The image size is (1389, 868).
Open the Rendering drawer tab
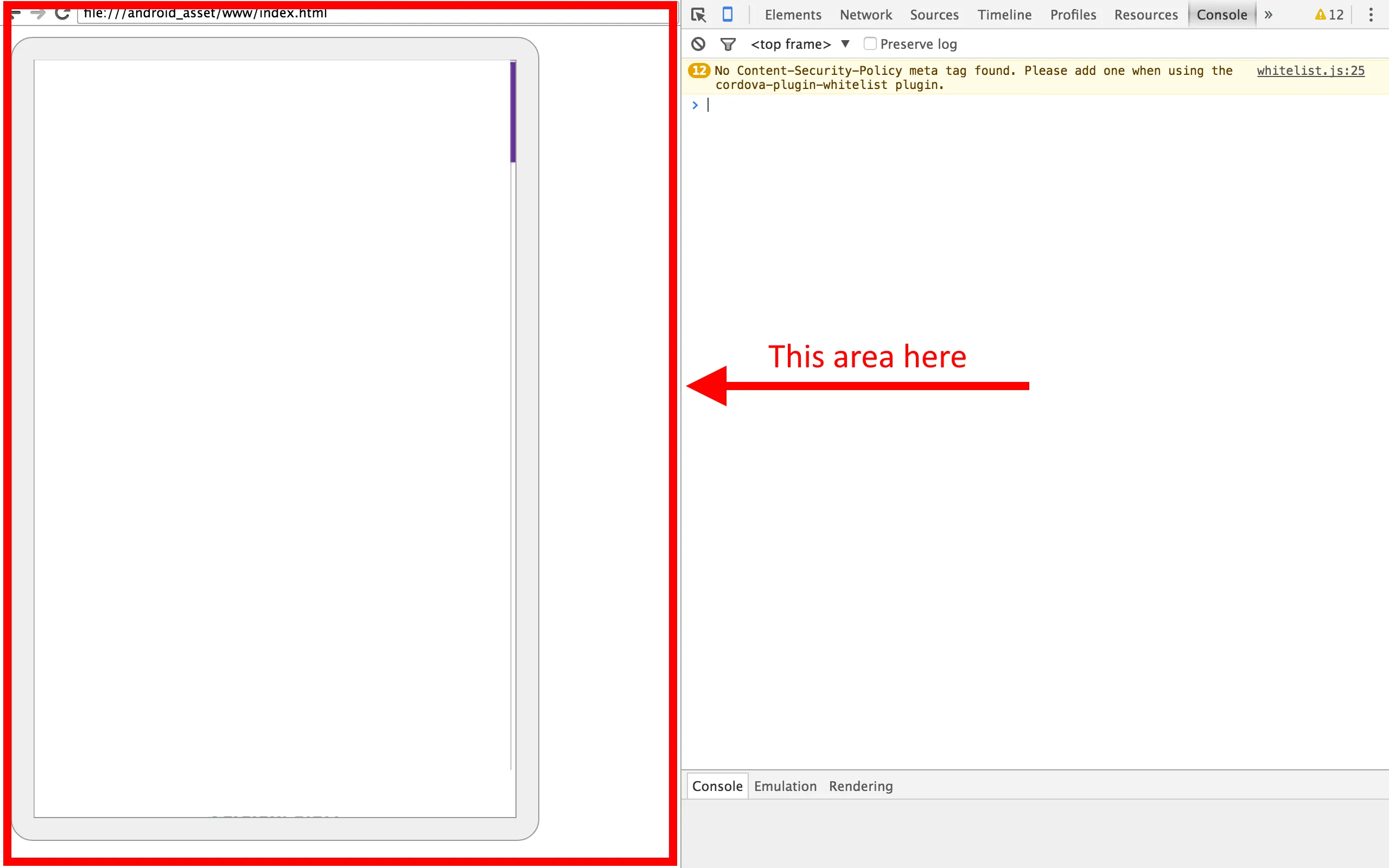click(x=861, y=786)
